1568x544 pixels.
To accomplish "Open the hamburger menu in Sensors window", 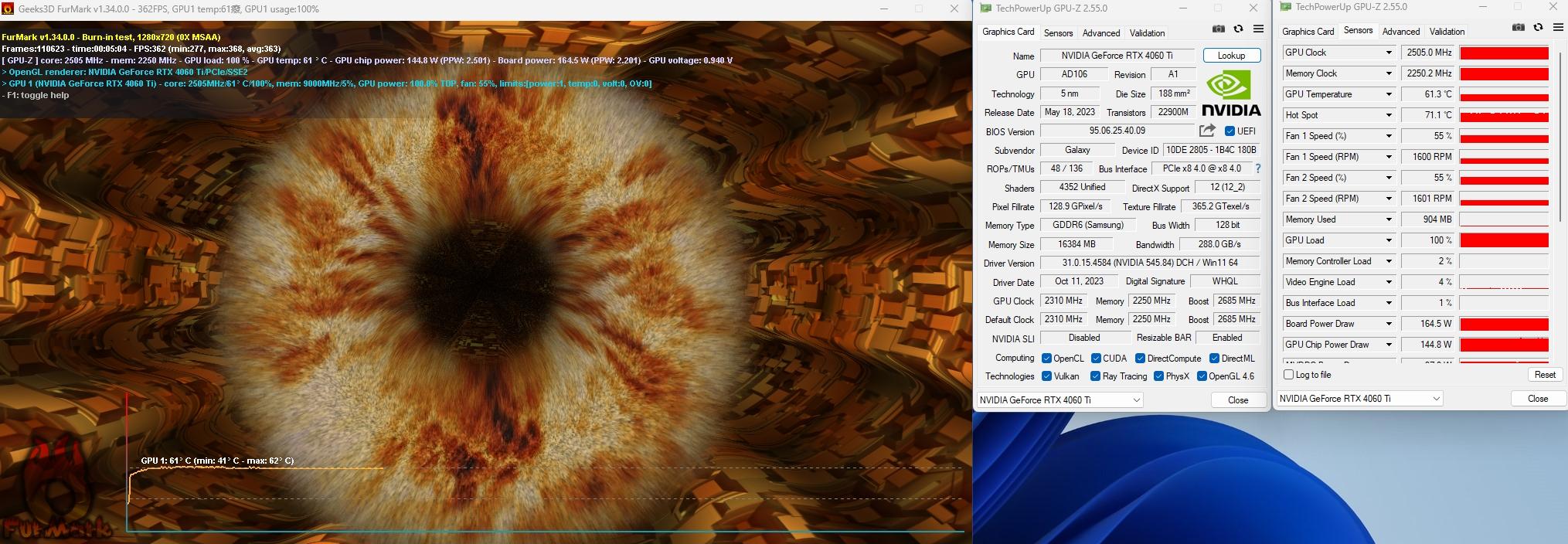I will pos(1558,27).
